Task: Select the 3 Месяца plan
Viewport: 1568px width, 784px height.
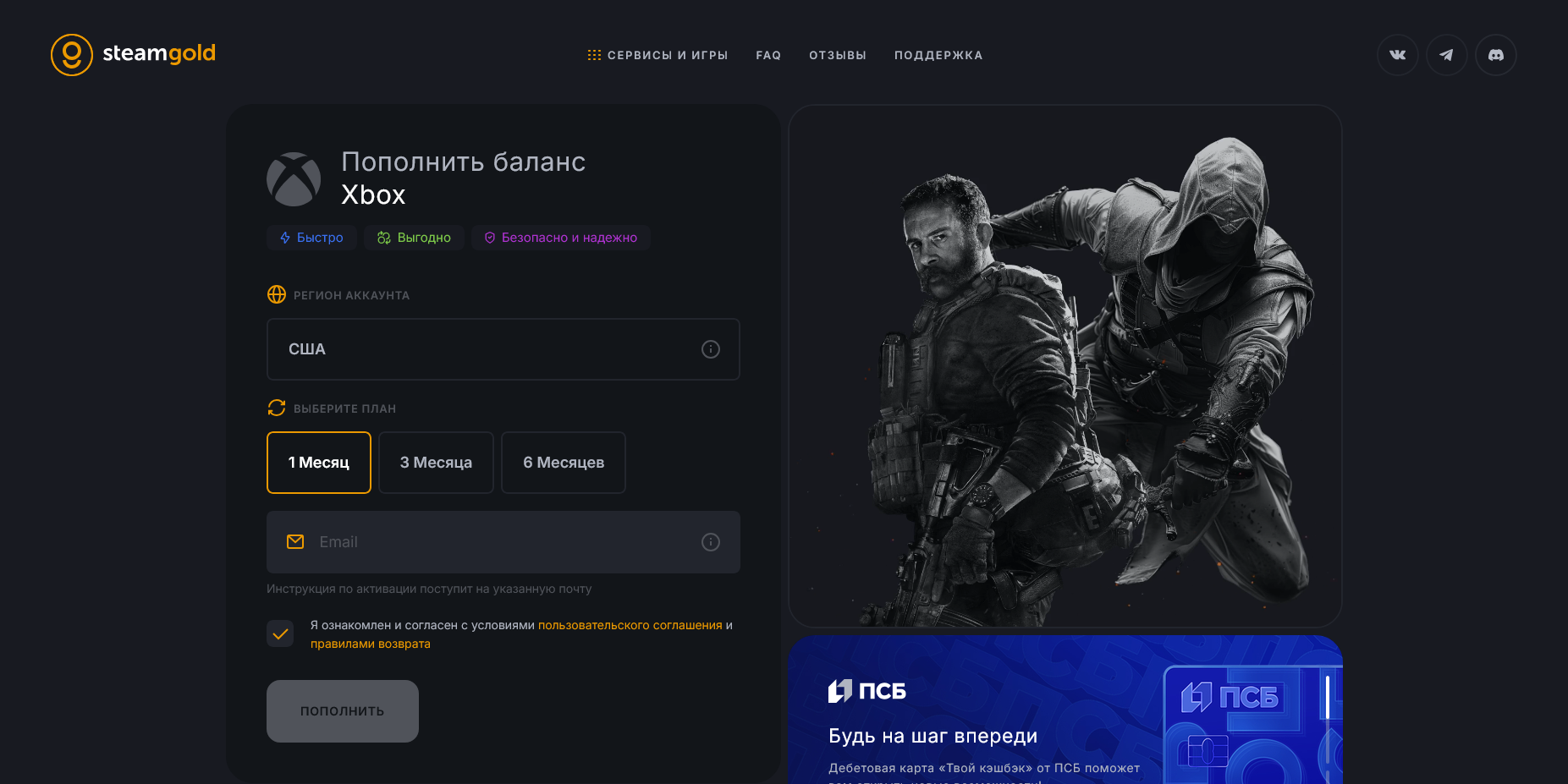Action: [x=436, y=463]
